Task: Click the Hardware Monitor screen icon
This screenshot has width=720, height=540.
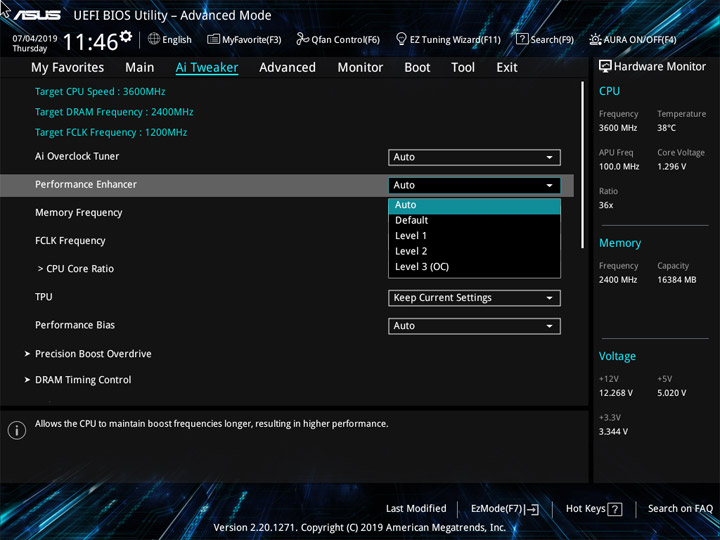Action: click(605, 67)
